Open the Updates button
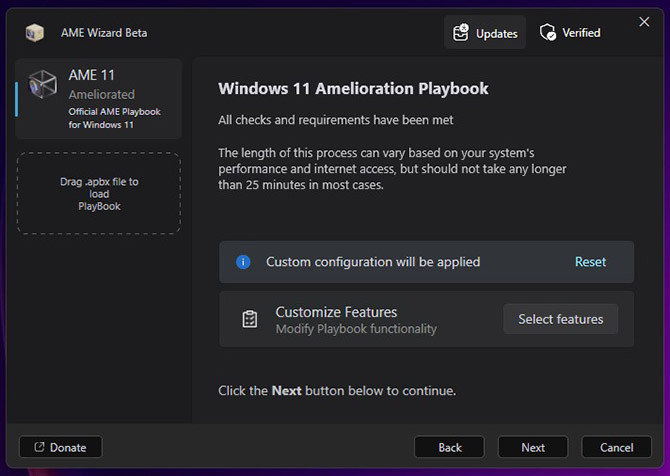Screen dimensions: 670x476 (485, 32)
